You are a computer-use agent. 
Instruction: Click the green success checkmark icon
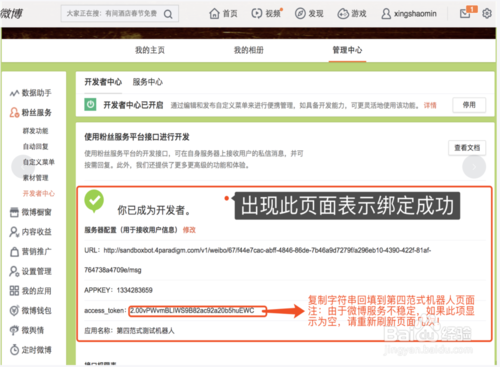click(x=94, y=201)
